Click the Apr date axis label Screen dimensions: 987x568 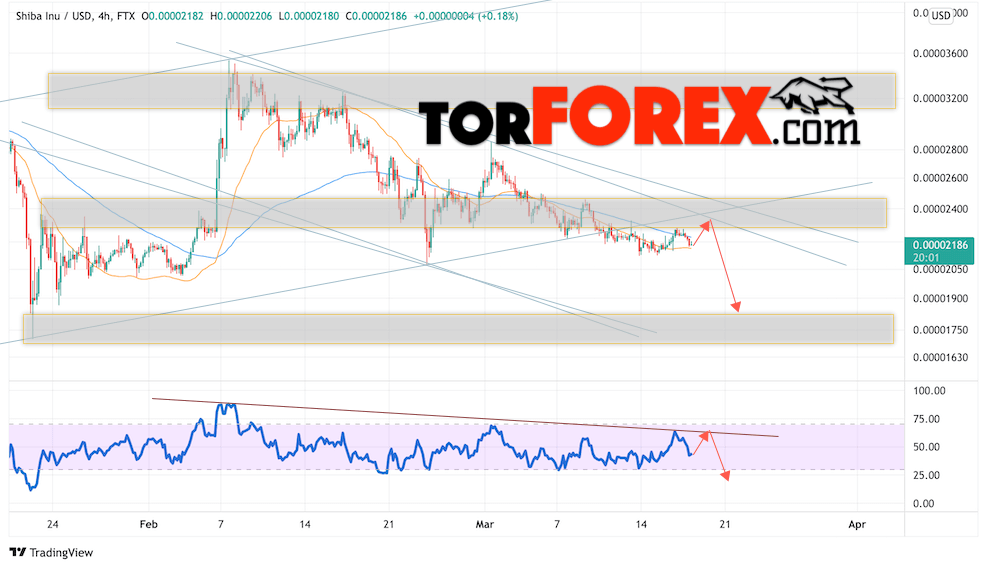click(x=857, y=525)
